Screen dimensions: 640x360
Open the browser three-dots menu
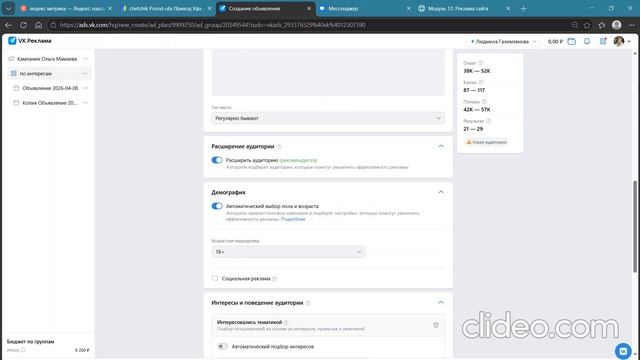tap(631, 25)
